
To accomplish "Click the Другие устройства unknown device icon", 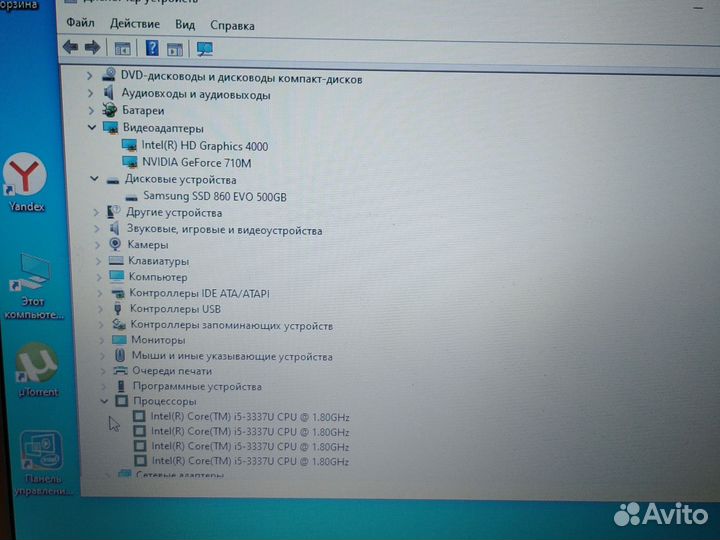I will tap(113, 212).
